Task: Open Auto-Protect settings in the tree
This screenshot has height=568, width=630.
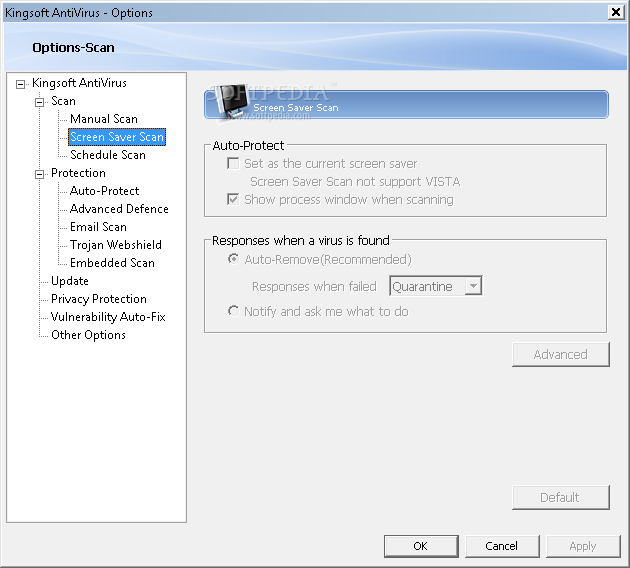Action: [104, 191]
